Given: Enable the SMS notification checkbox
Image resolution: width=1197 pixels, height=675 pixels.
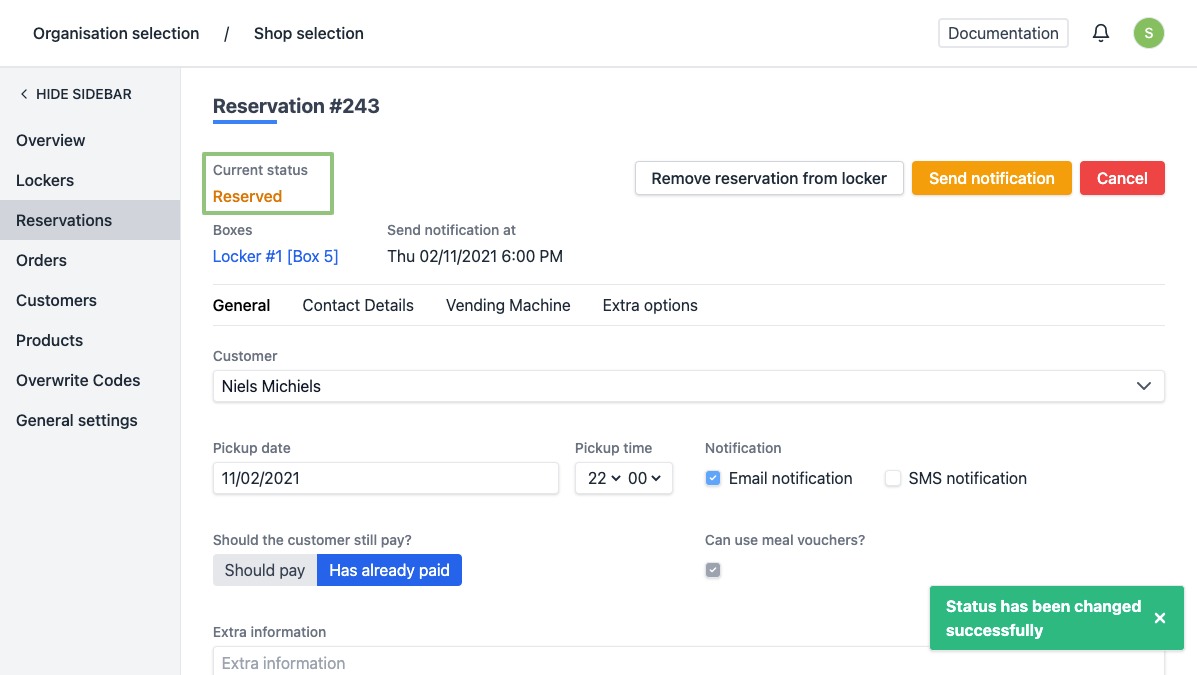Looking at the screenshot, I should pyautogui.click(x=893, y=478).
